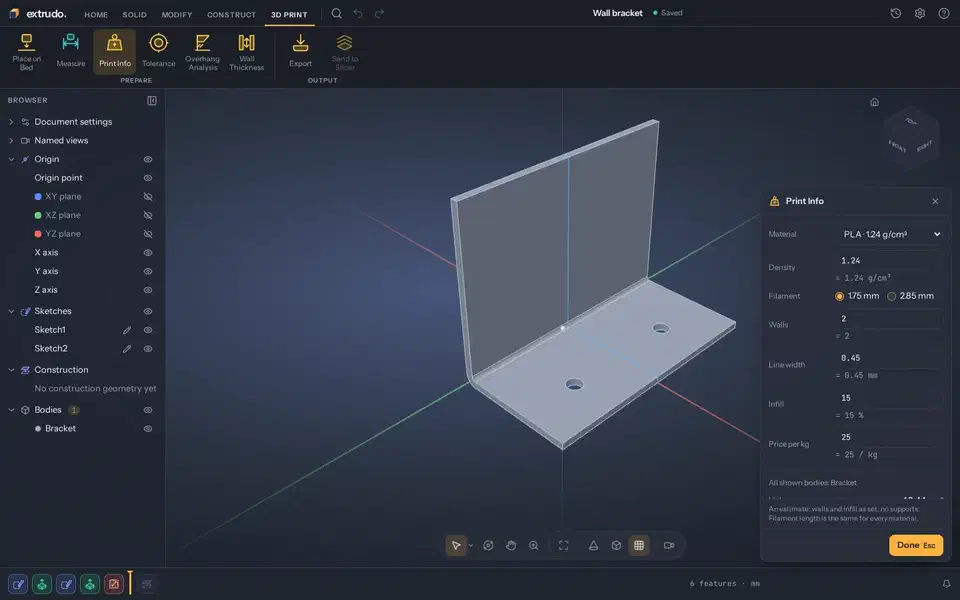Run Overhang Analysis
Image resolution: width=960 pixels, height=600 pixels.
(203, 52)
